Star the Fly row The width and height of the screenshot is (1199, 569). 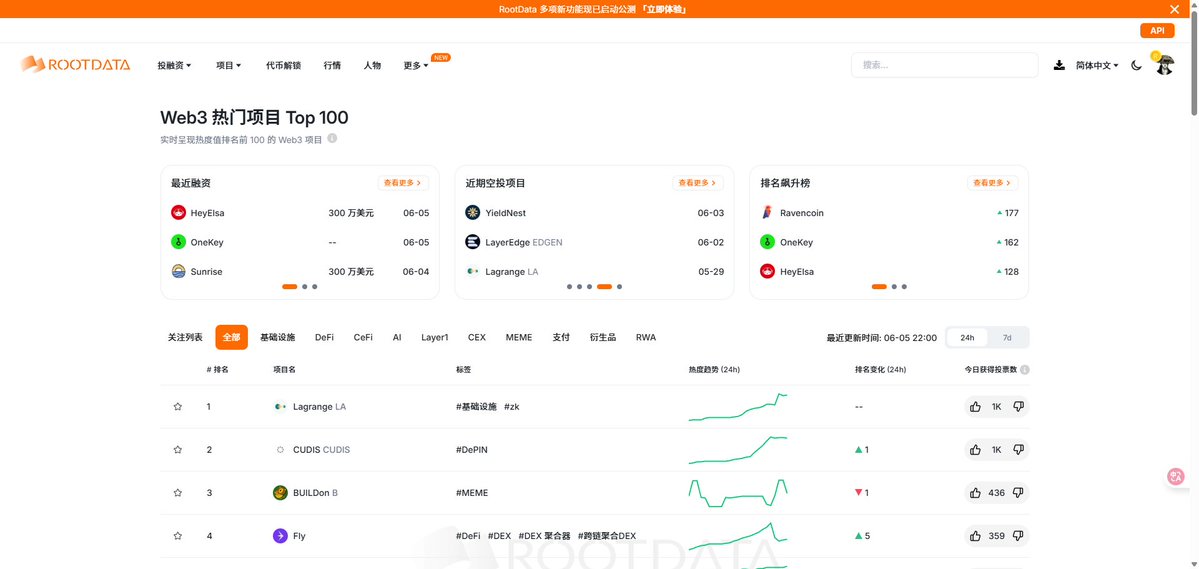point(178,536)
